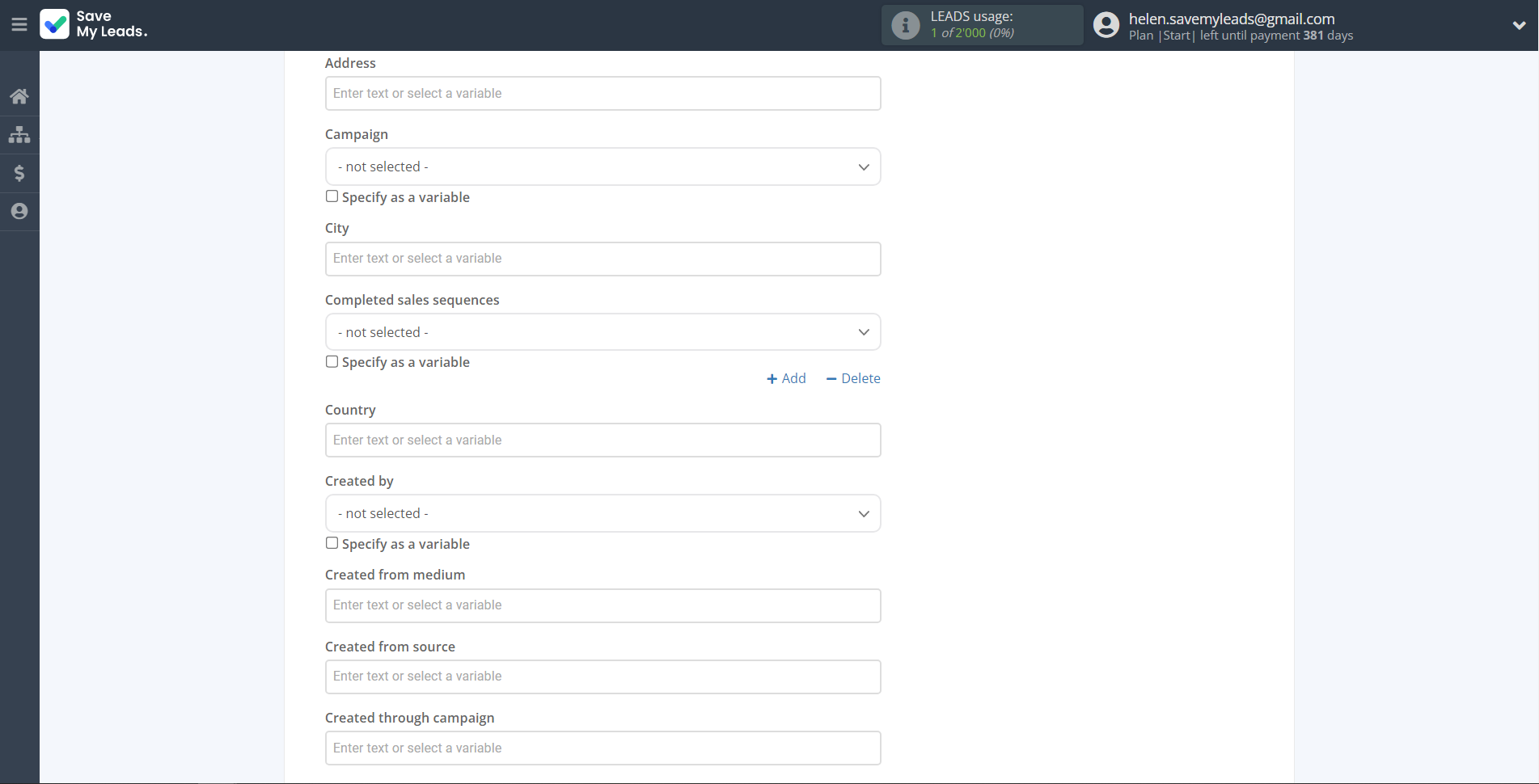Click the LEADS usage info icon

click(x=905, y=25)
